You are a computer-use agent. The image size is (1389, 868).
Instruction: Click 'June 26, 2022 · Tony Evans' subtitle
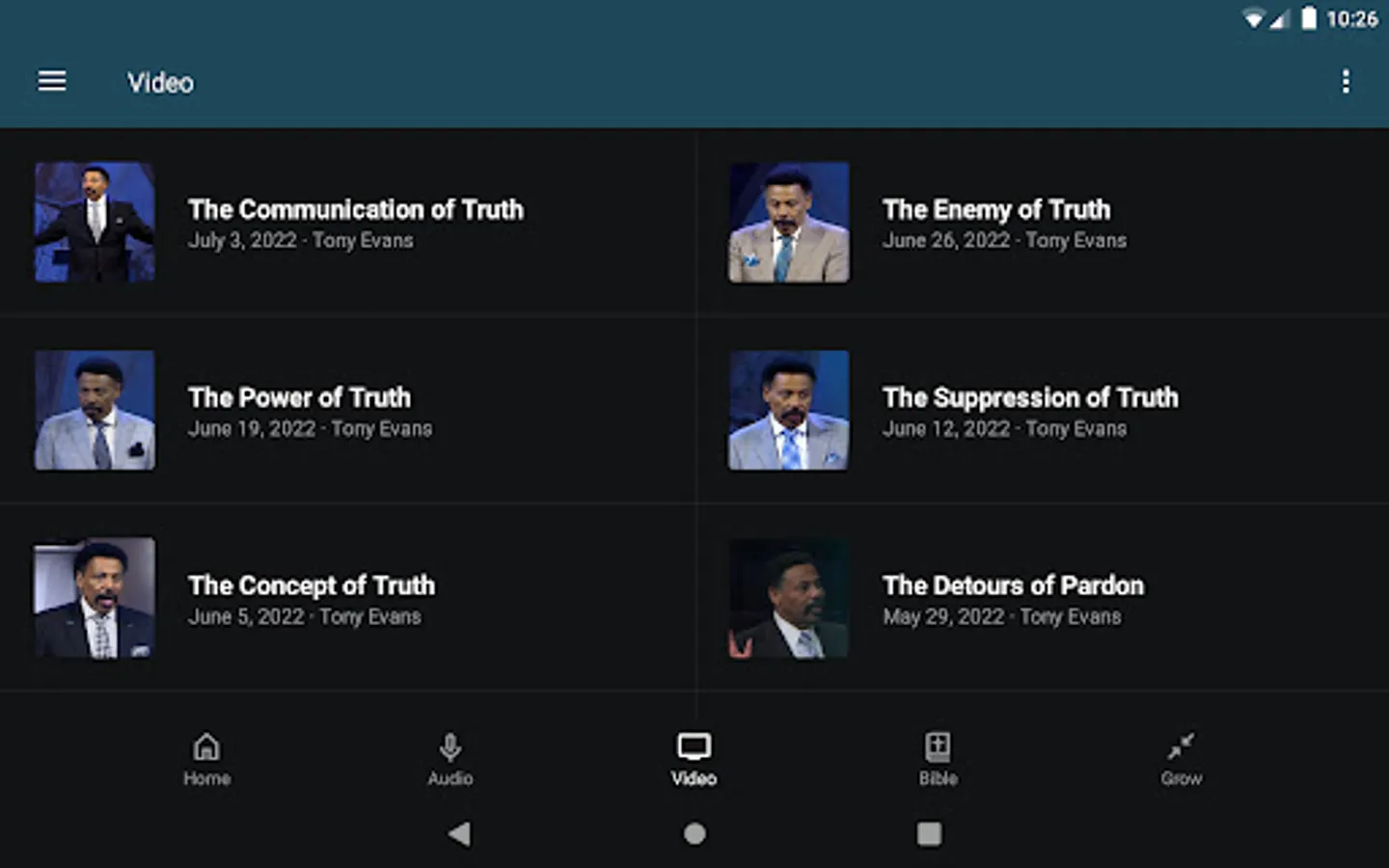1004,240
